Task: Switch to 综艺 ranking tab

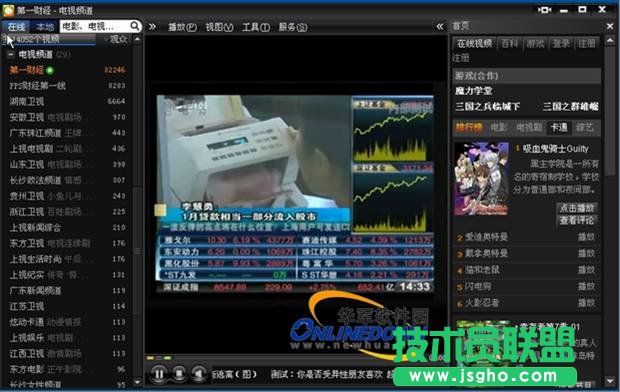Action: pyautogui.click(x=584, y=127)
